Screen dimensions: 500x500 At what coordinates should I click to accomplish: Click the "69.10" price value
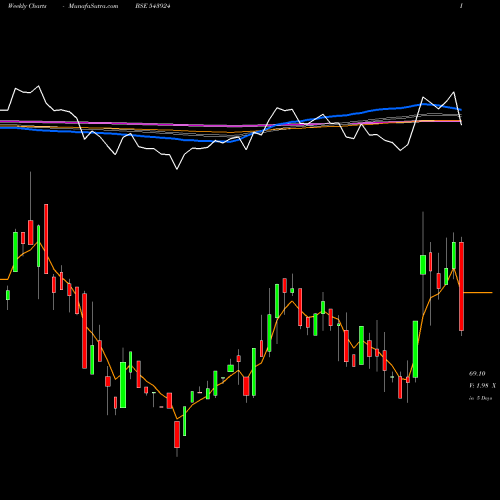click(477, 374)
